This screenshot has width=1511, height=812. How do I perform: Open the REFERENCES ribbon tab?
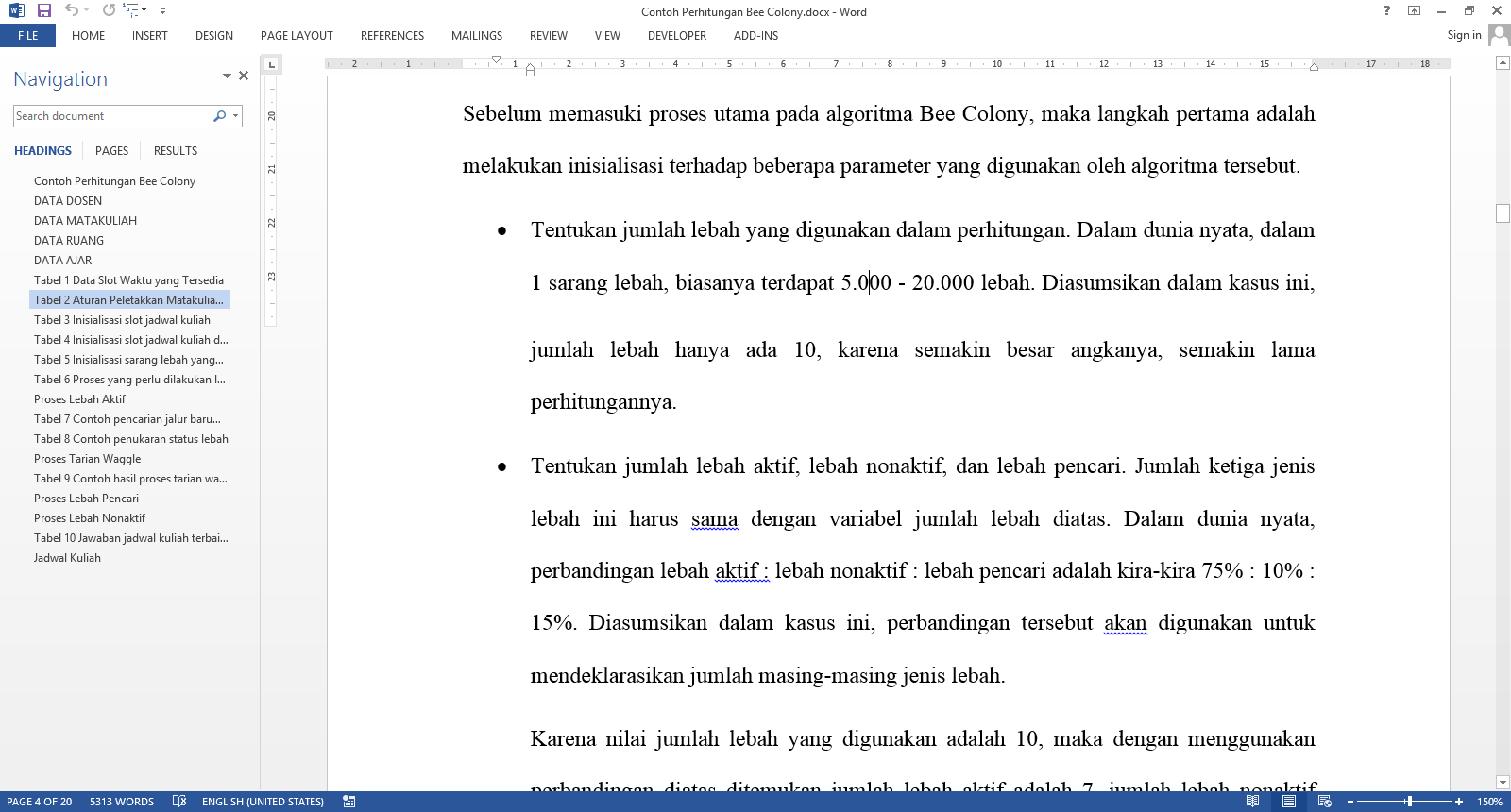(392, 36)
